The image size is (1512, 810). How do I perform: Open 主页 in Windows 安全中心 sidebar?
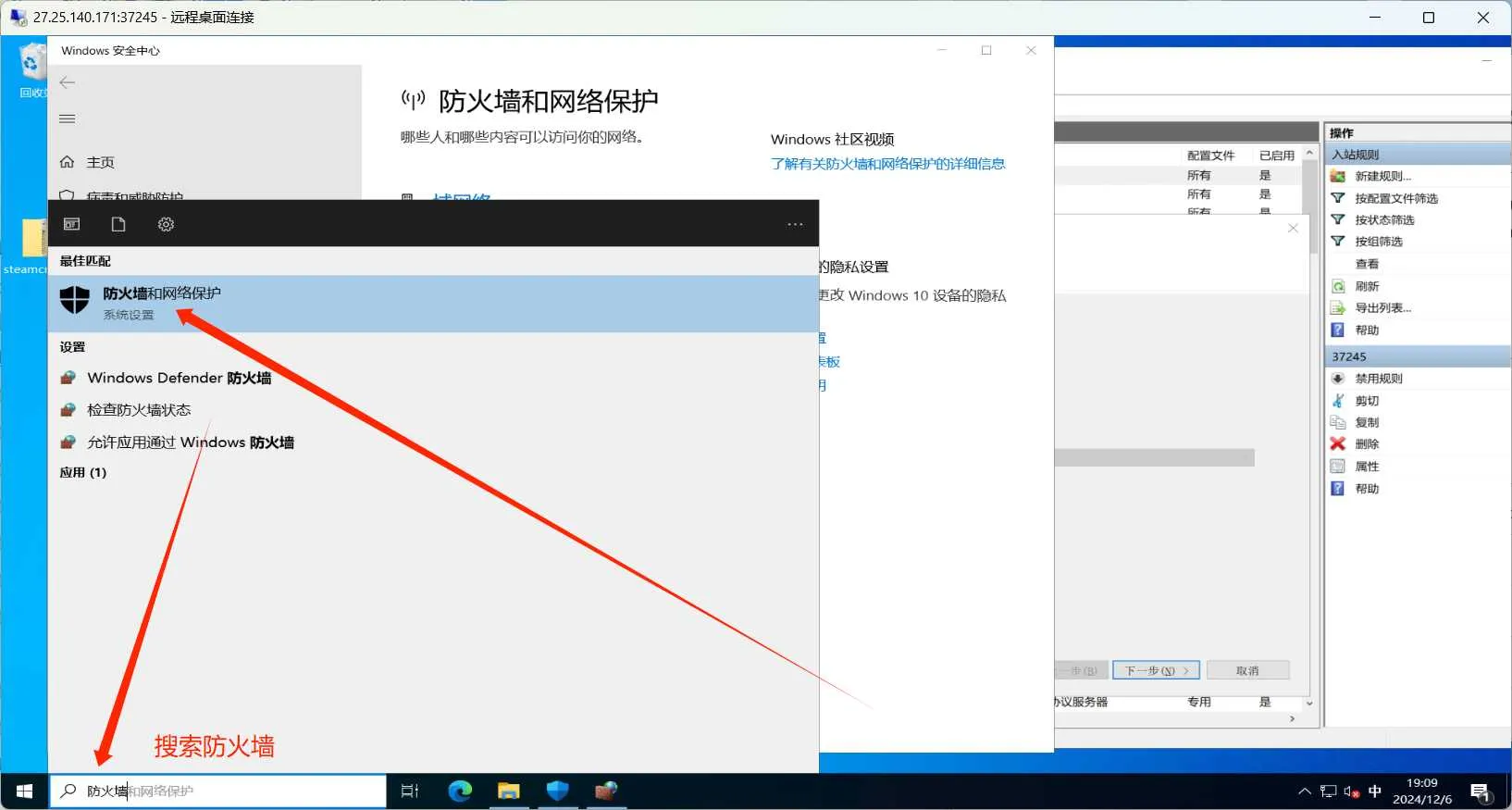click(100, 163)
